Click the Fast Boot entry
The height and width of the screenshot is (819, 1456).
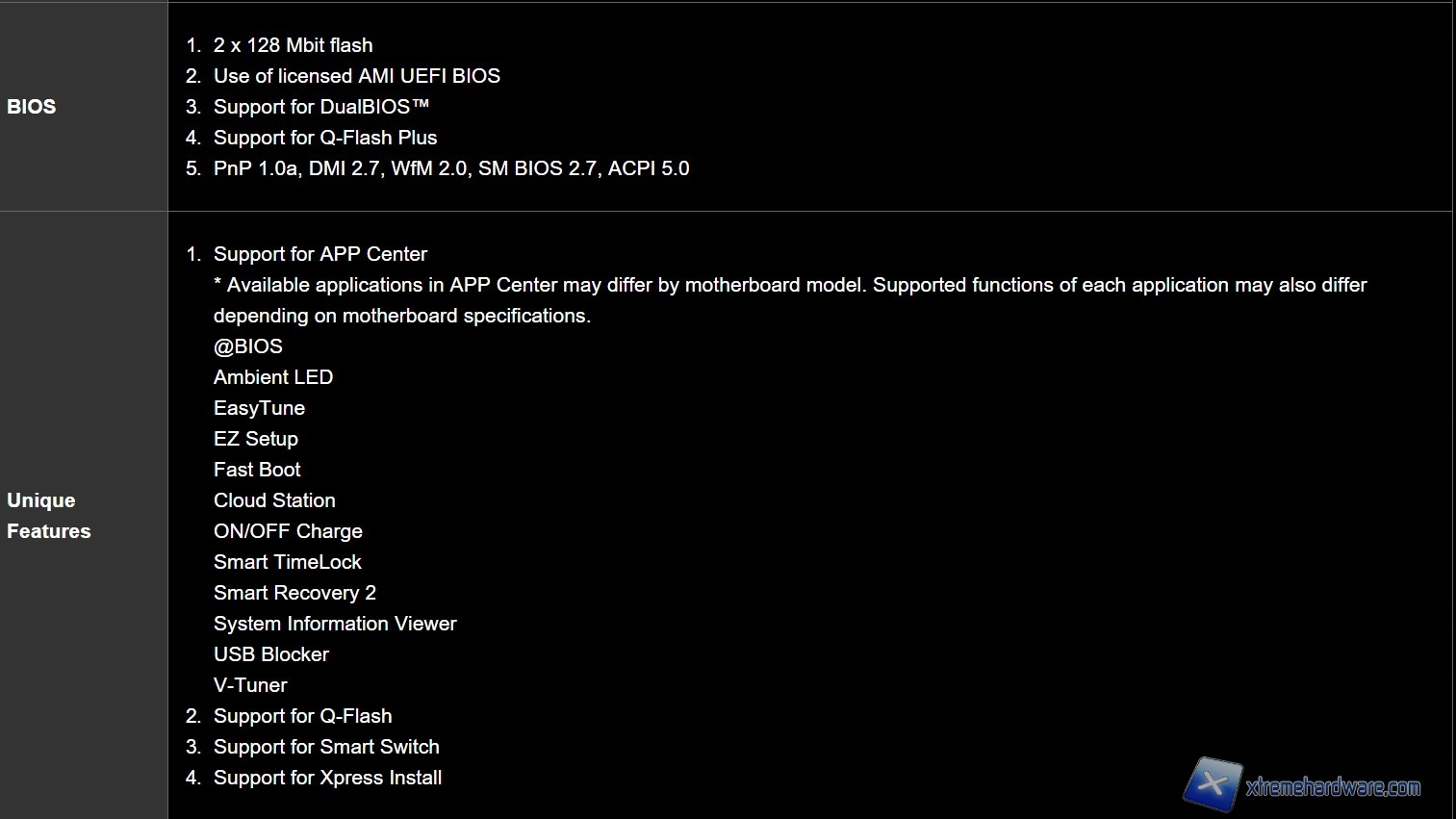(x=257, y=470)
